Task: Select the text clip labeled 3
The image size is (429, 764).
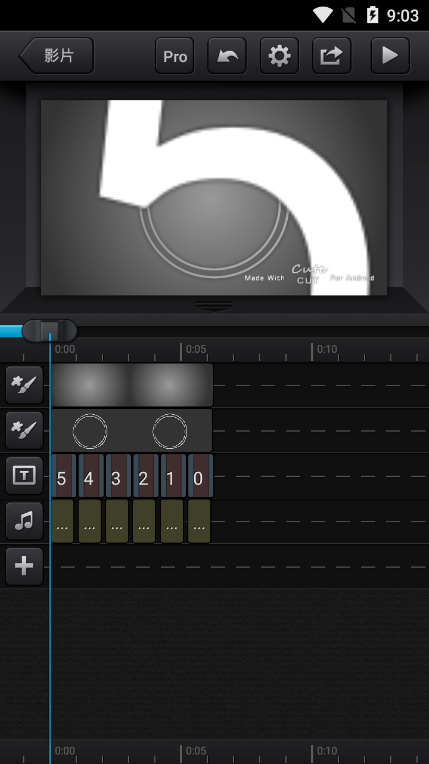Action: click(x=118, y=476)
